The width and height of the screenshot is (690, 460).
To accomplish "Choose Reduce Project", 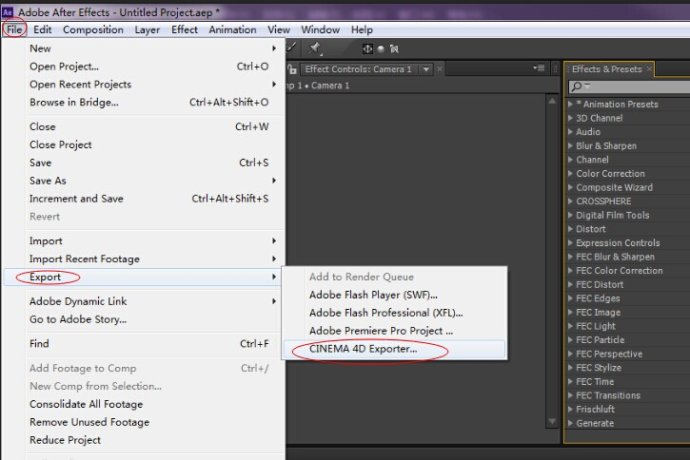I will click(143, 440).
